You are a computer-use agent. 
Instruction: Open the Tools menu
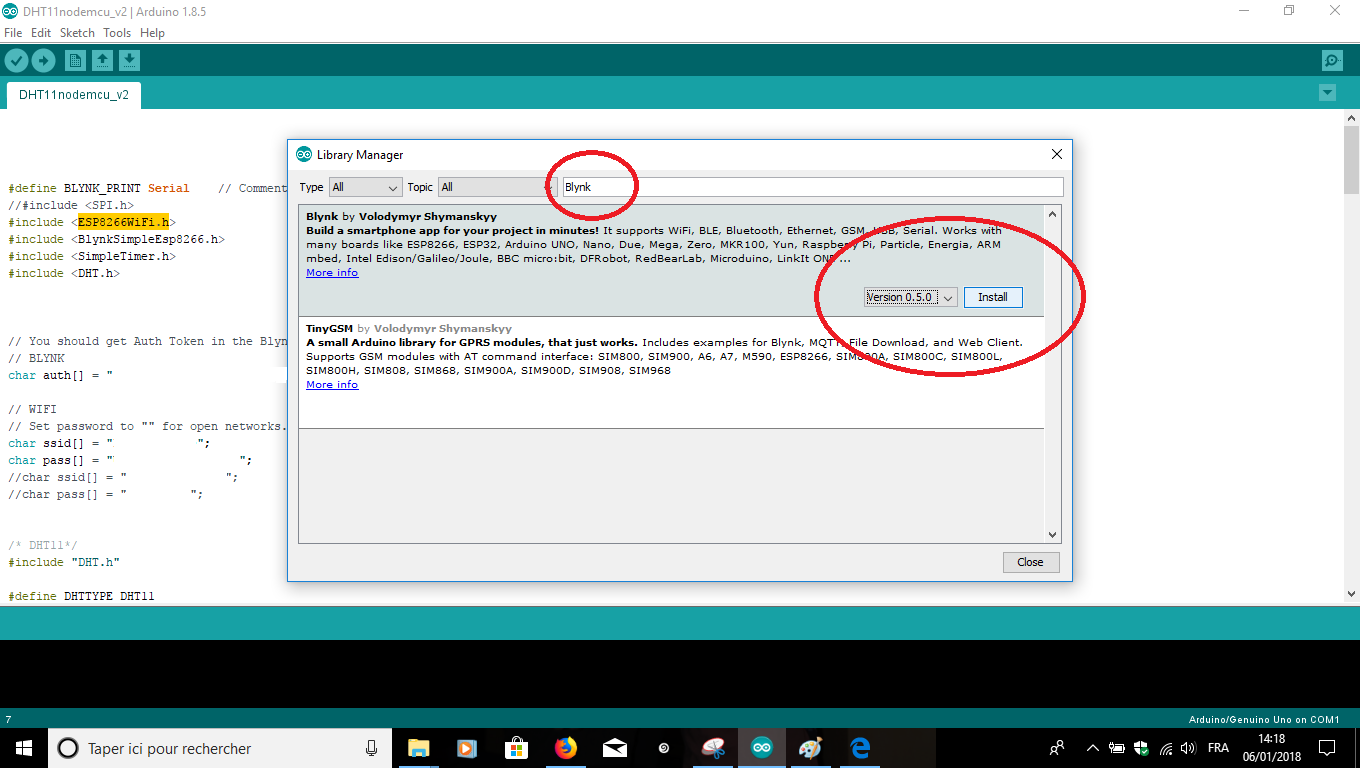coord(117,33)
